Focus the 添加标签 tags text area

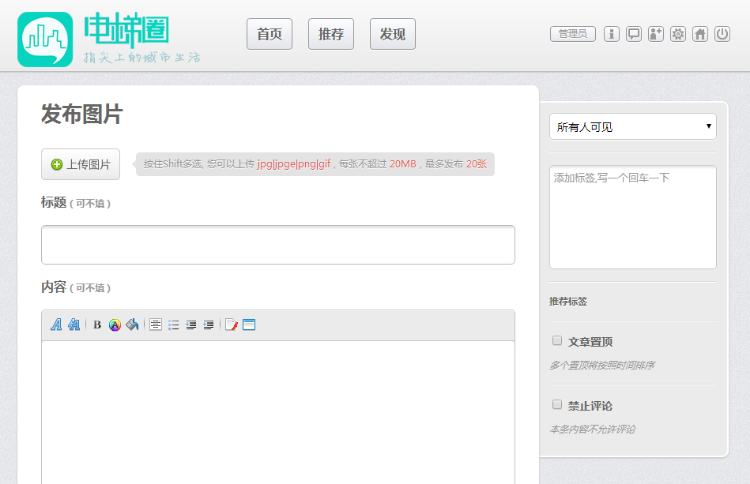633,217
